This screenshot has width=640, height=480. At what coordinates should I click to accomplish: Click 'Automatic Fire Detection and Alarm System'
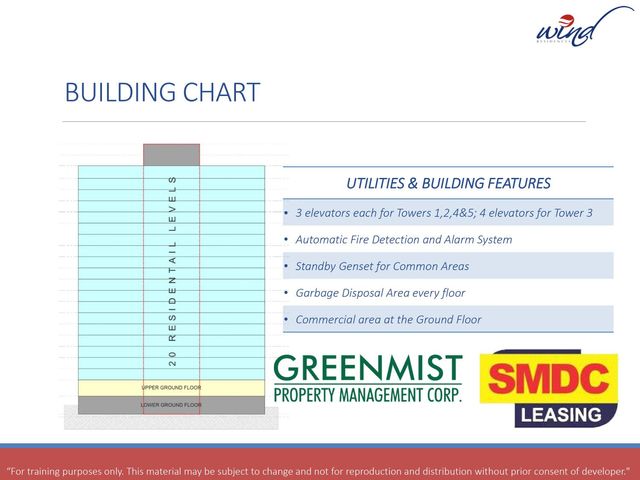[x=404, y=240]
